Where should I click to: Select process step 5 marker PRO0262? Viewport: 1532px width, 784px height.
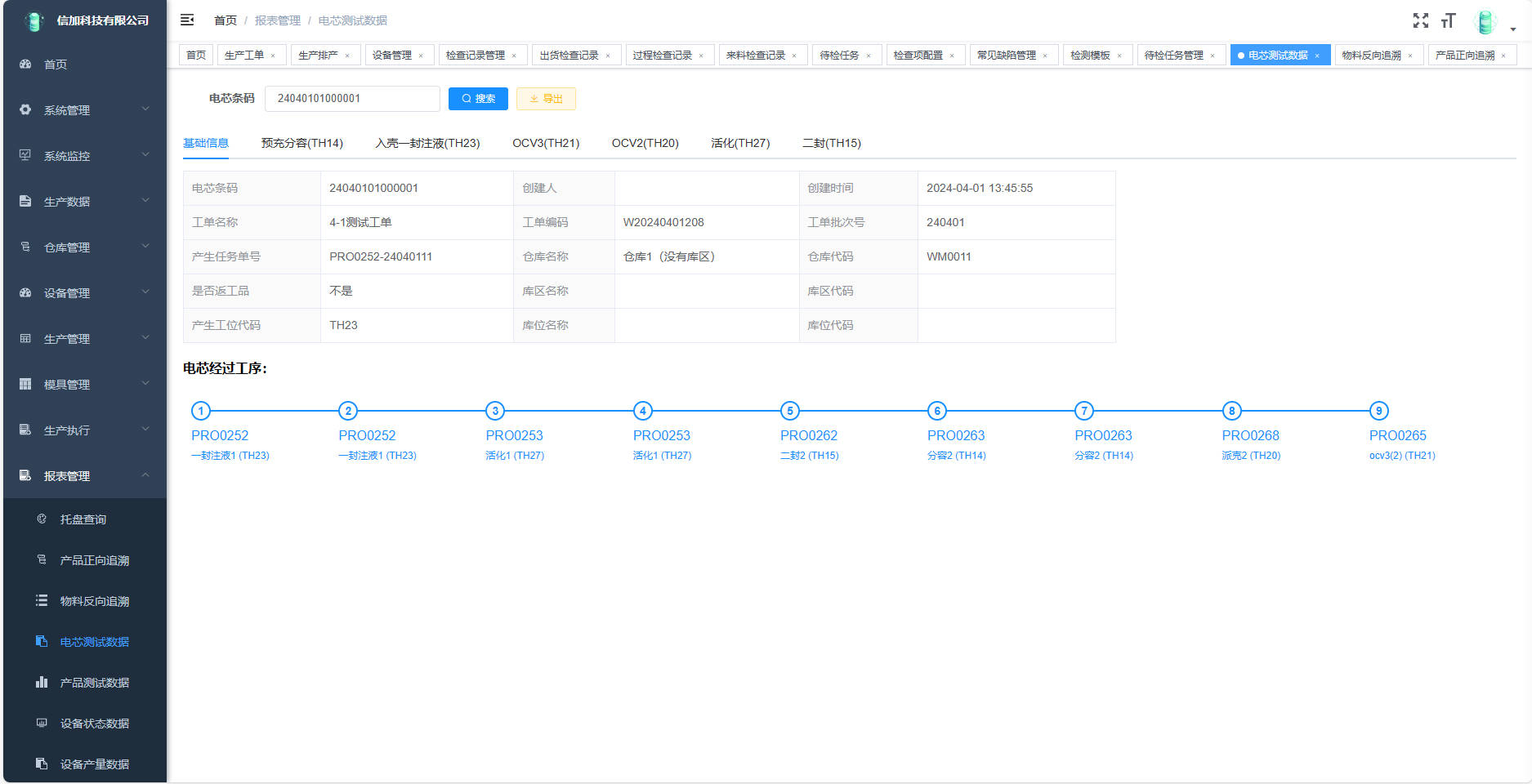point(789,411)
